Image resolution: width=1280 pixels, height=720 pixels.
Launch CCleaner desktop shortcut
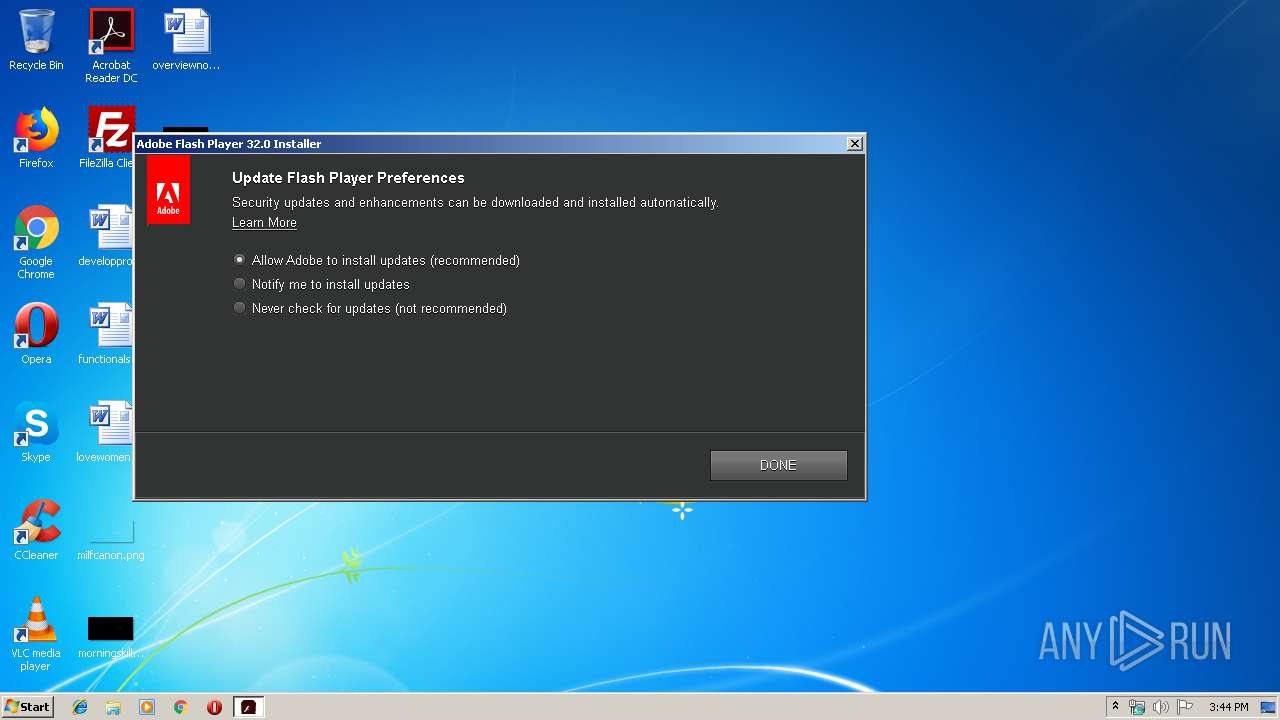point(36,530)
